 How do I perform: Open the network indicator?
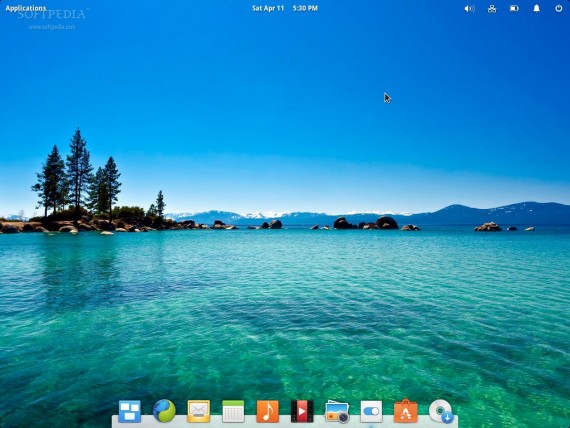pos(492,8)
